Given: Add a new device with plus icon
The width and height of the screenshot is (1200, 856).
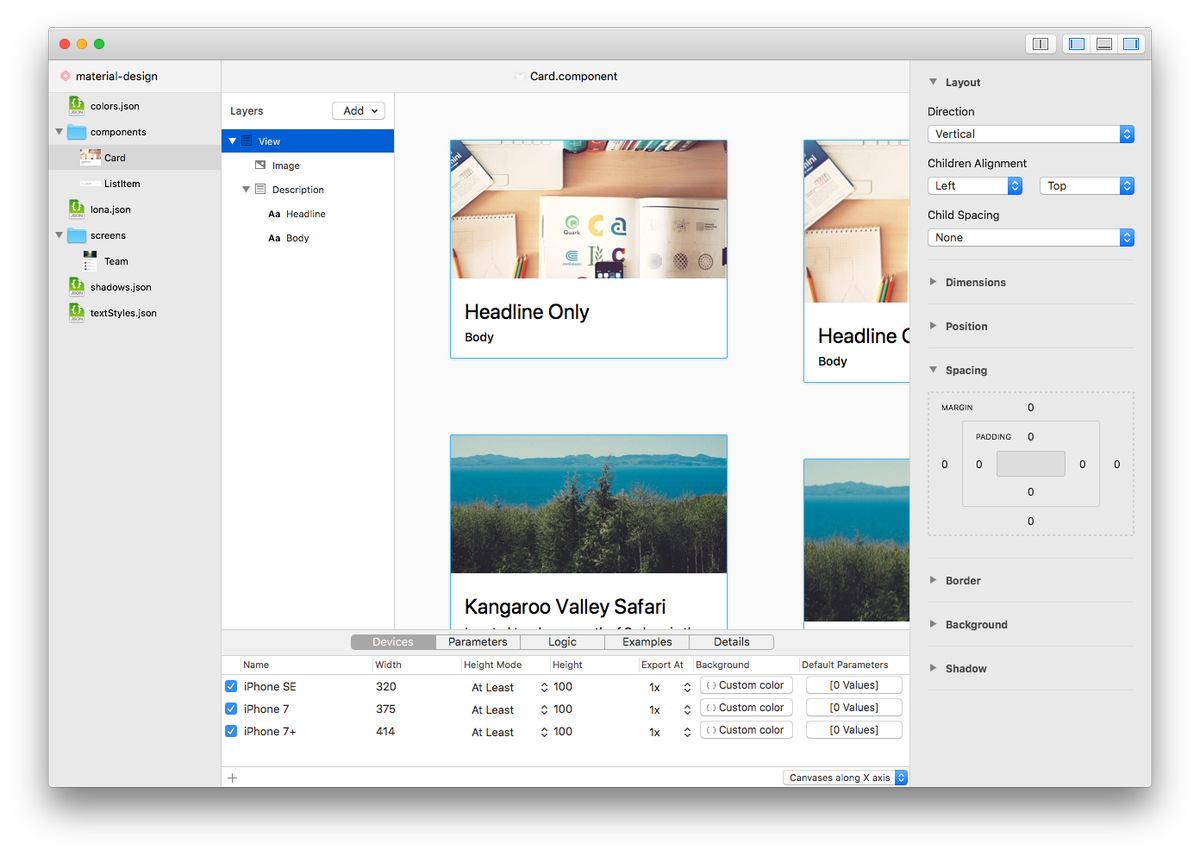Looking at the screenshot, I should pyautogui.click(x=232, y=777).
